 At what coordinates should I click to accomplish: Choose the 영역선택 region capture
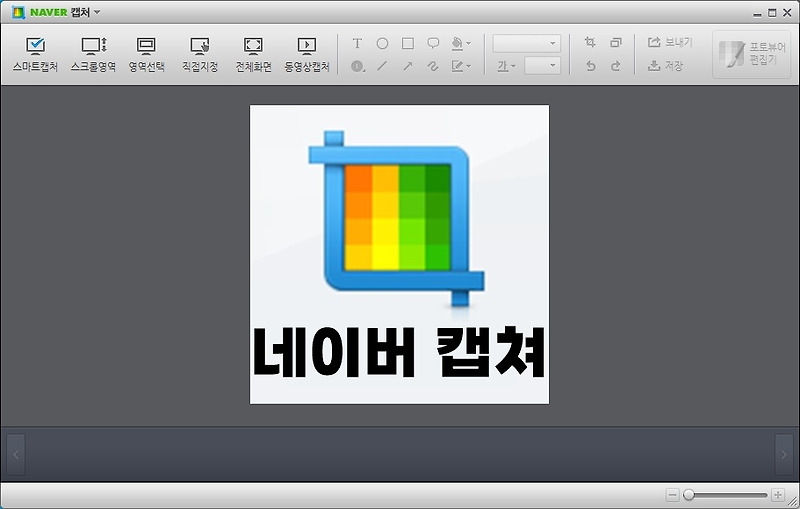click(146, 55)
